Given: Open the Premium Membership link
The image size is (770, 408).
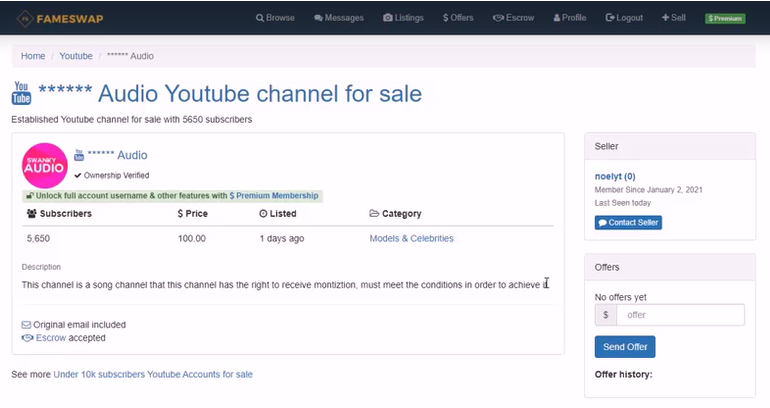Looking at the screenshot, I should click(x=274, y=195).
